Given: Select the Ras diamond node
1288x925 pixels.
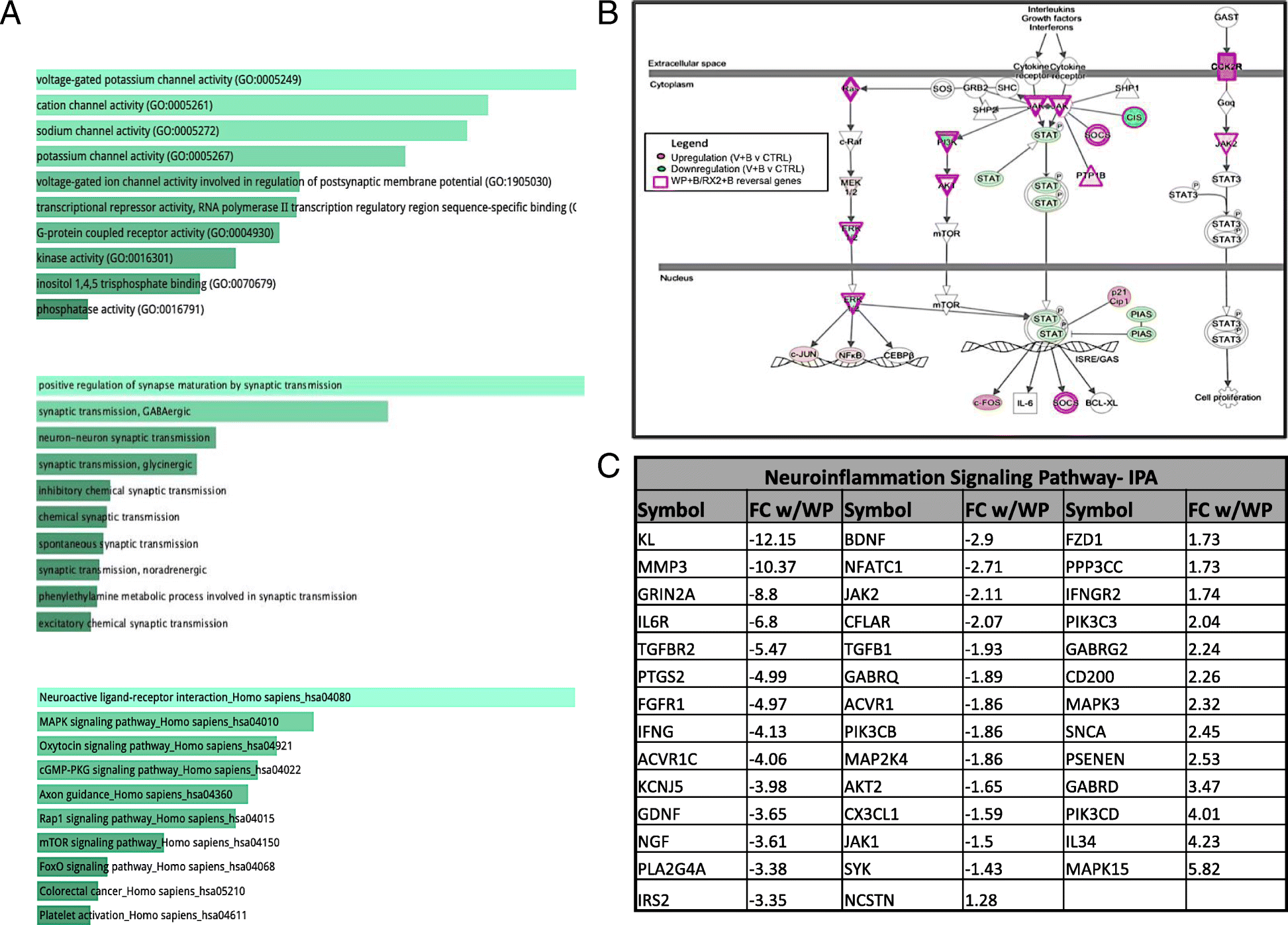Looking at the screenshot, I should click(x=850, y=89).
